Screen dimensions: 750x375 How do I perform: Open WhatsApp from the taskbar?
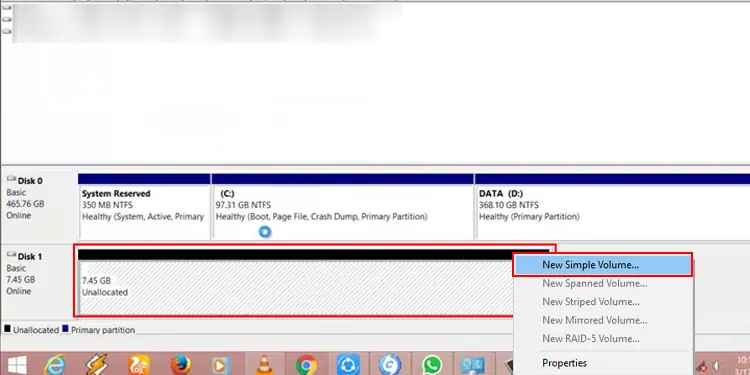432,365
